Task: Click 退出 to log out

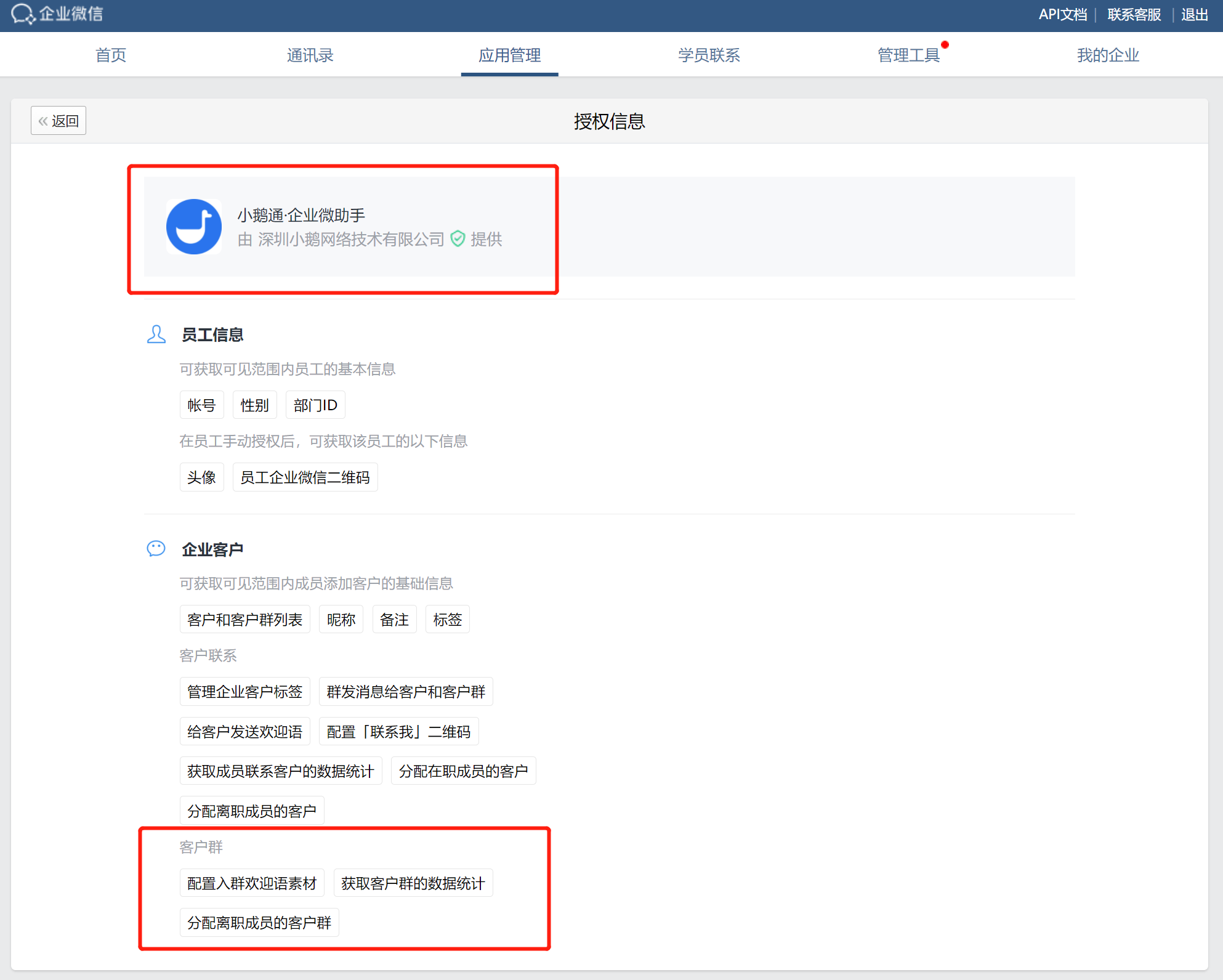Action: coord(1195,14)
